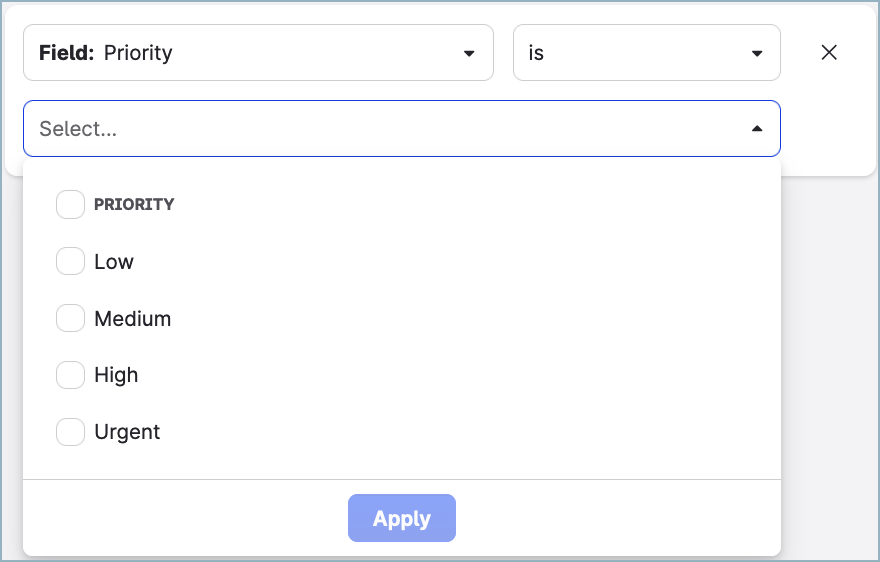Image resolution: width=880 pixels, height=562 pixels.
Task: Pick the Urgent option label
Action: (127, 432)
